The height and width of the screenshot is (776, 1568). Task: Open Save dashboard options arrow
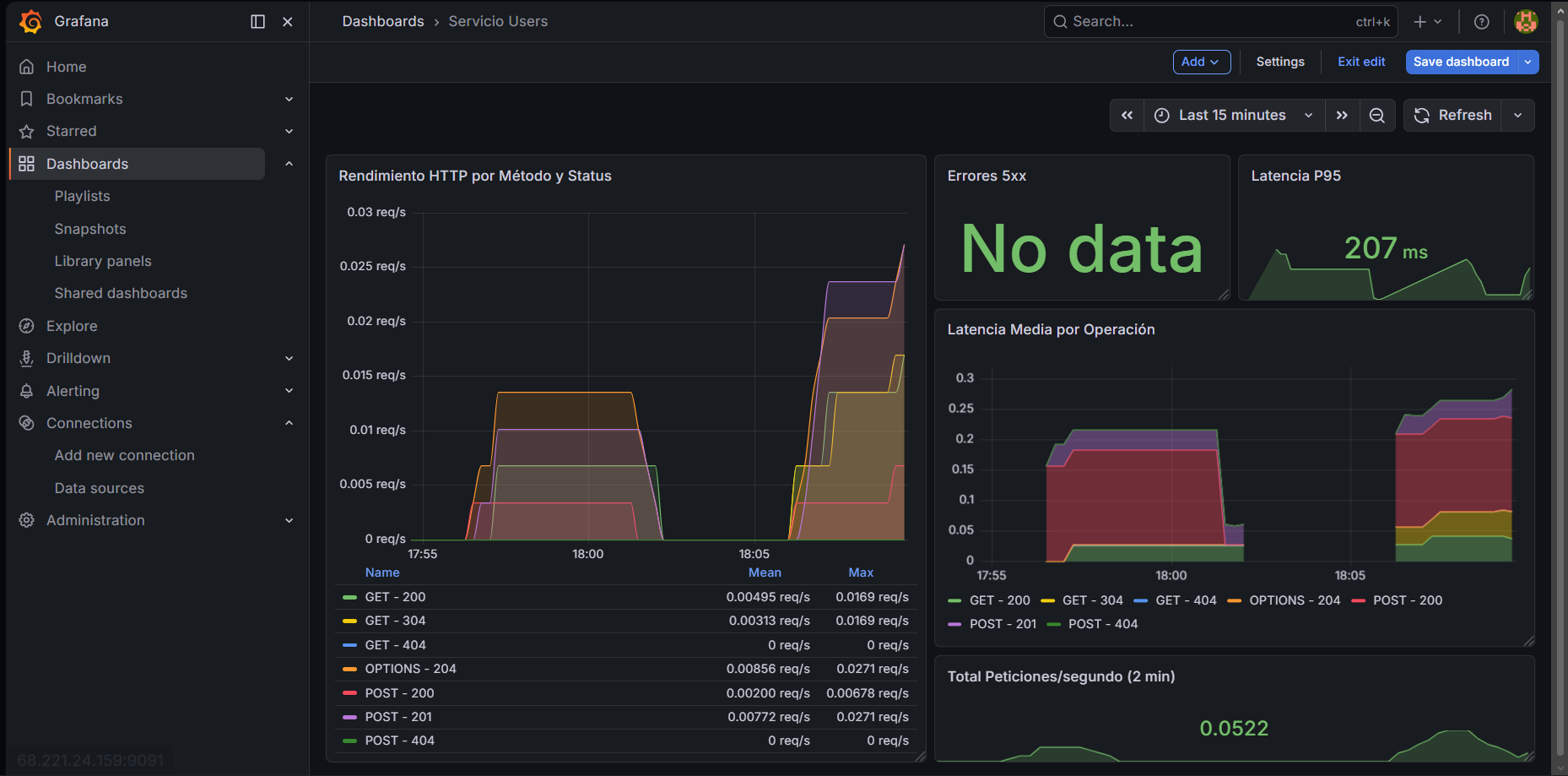click(x=1528, y=62)
